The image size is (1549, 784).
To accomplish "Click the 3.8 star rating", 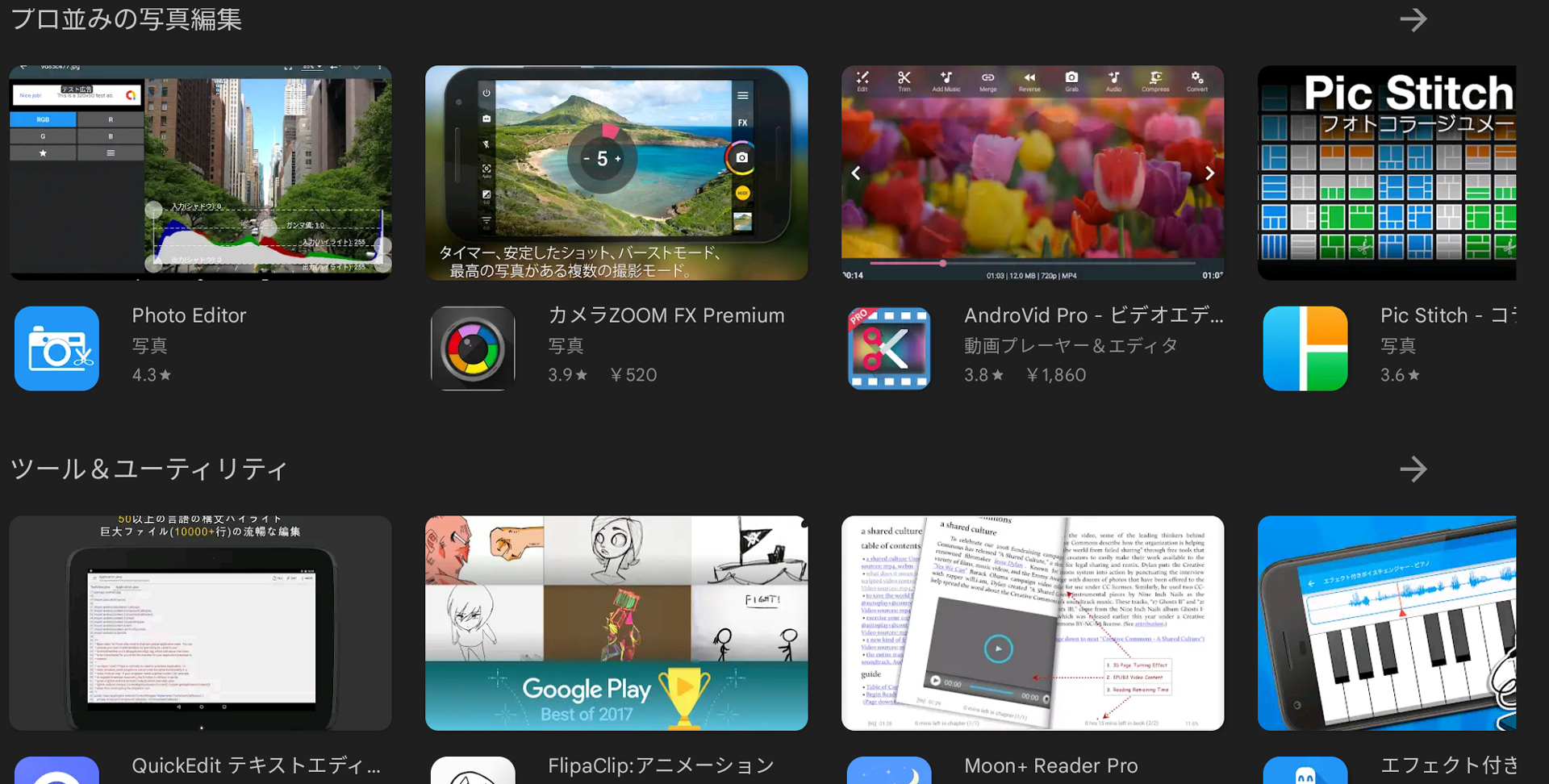I will tap(984, 375).
